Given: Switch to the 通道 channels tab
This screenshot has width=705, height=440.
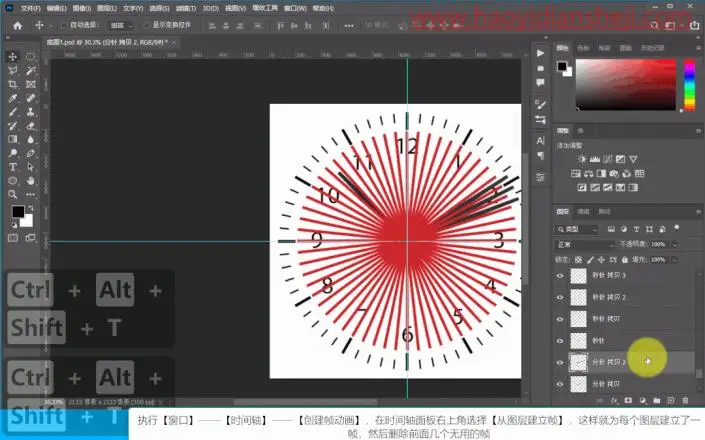Looking at the screenshot, I should point(584,212).
